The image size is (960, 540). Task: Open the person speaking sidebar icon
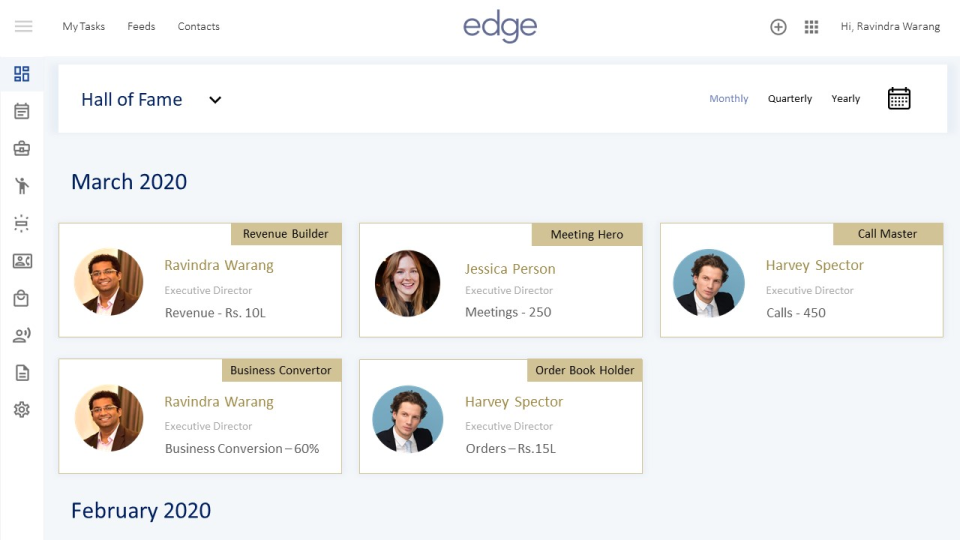click(22, 336)
